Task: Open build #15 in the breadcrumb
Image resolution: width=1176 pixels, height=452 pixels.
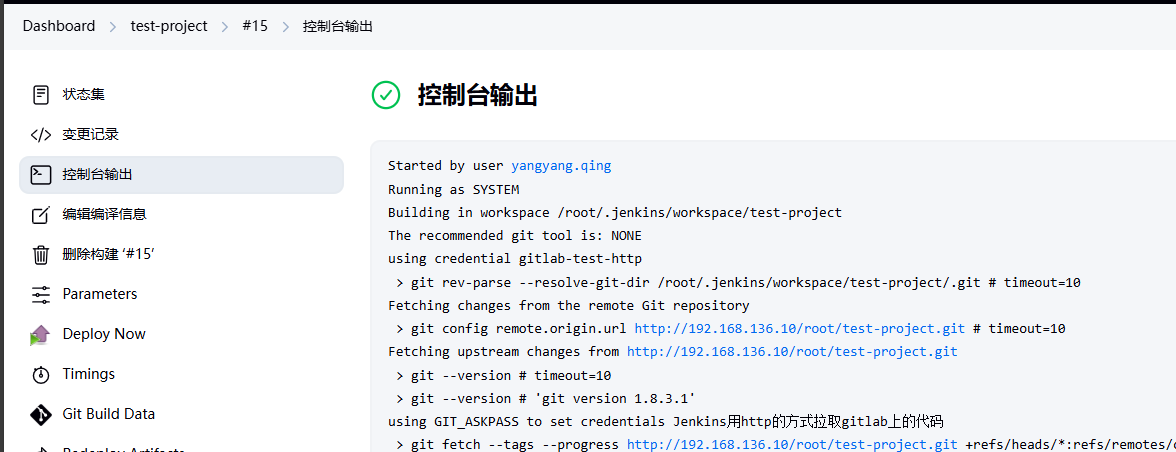Action: pos(255,26)
